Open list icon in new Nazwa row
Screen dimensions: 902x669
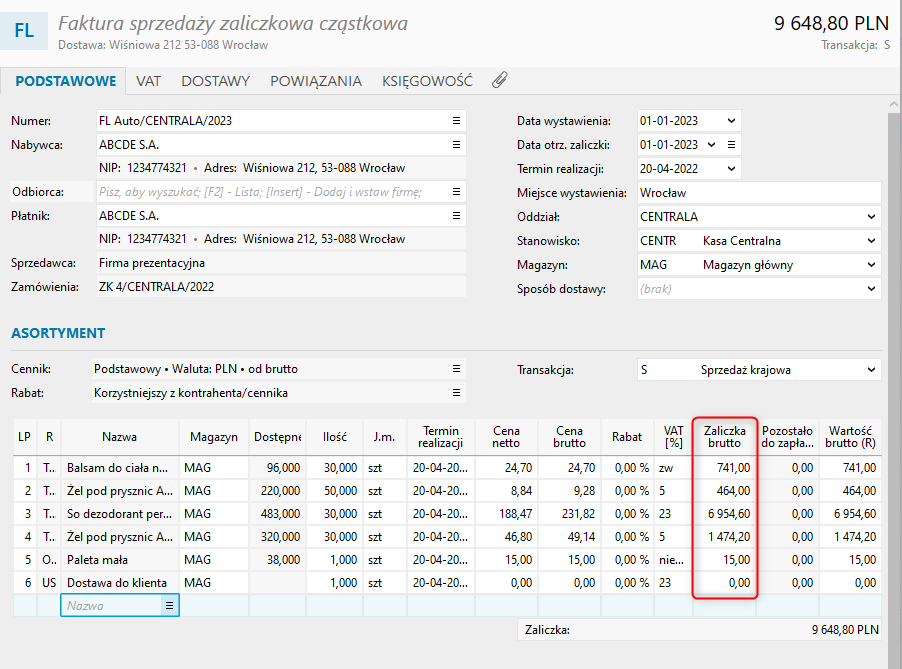pyautogui.click(x=169, y=606)
